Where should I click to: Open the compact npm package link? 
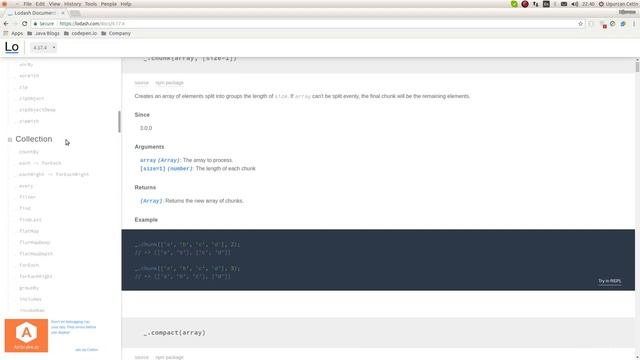[x=169, y=357]
